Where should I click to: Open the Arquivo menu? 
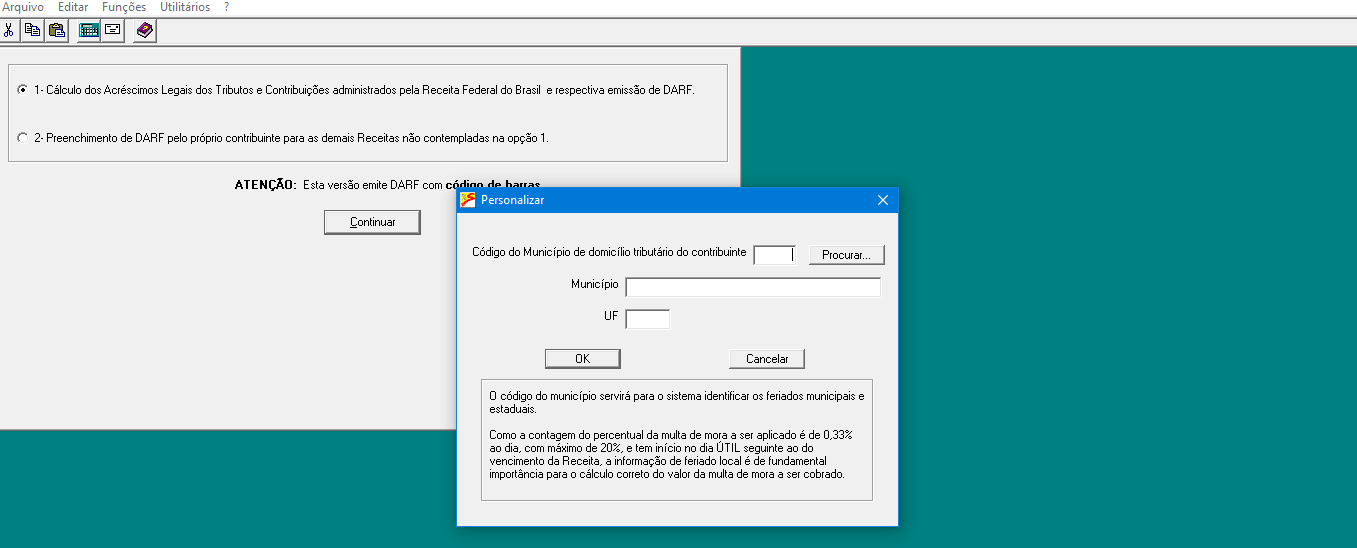23,7
